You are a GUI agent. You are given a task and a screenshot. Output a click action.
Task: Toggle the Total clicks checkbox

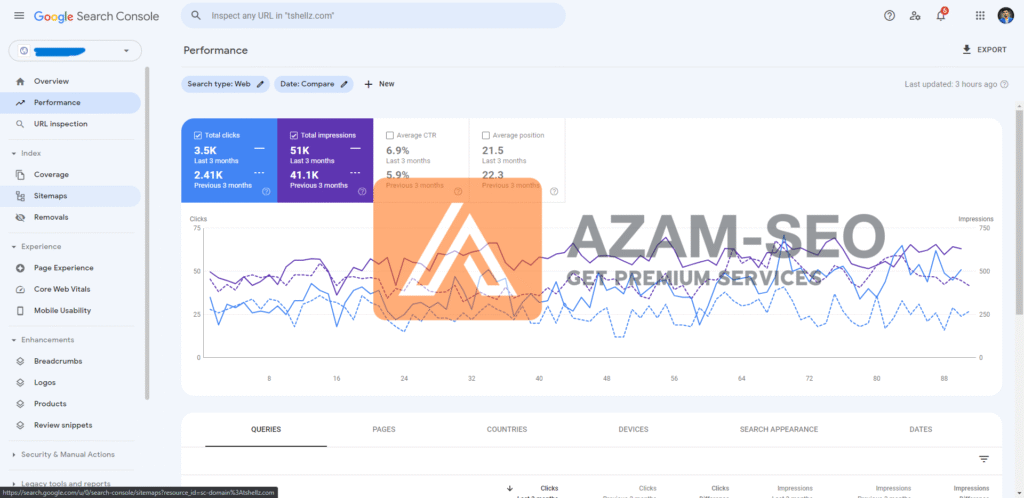(198, 135)
